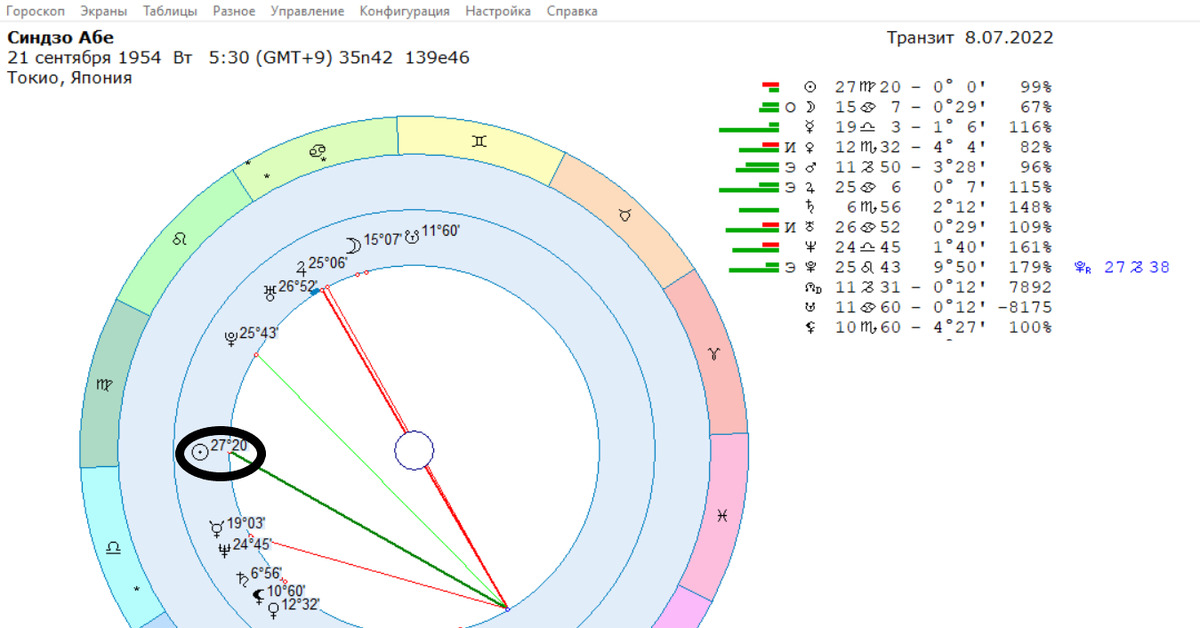This screenshot has height=628, width=1200.
Task: Click the 15°07' degree label beside the Moon
Action: 382,240
